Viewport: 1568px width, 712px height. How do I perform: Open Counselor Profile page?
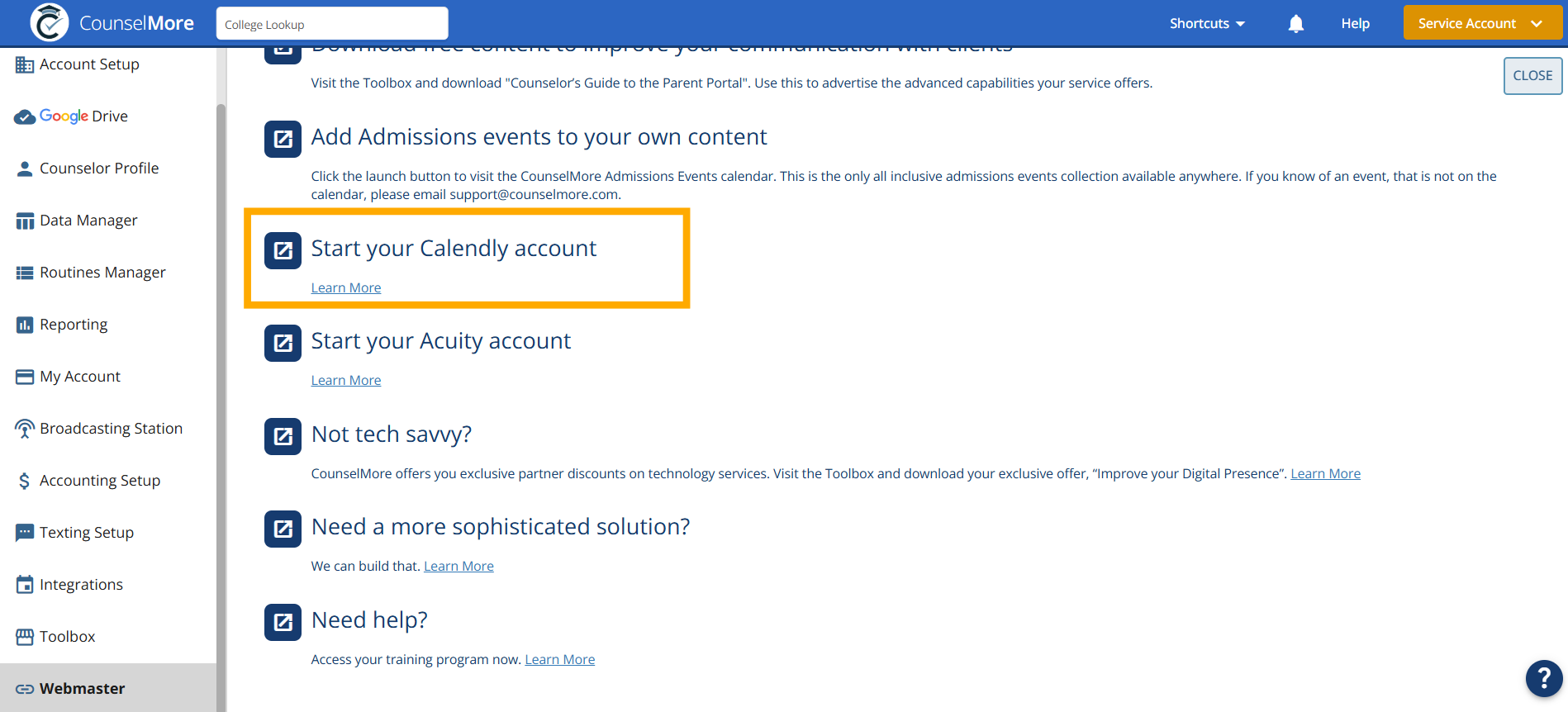point(99,169)
